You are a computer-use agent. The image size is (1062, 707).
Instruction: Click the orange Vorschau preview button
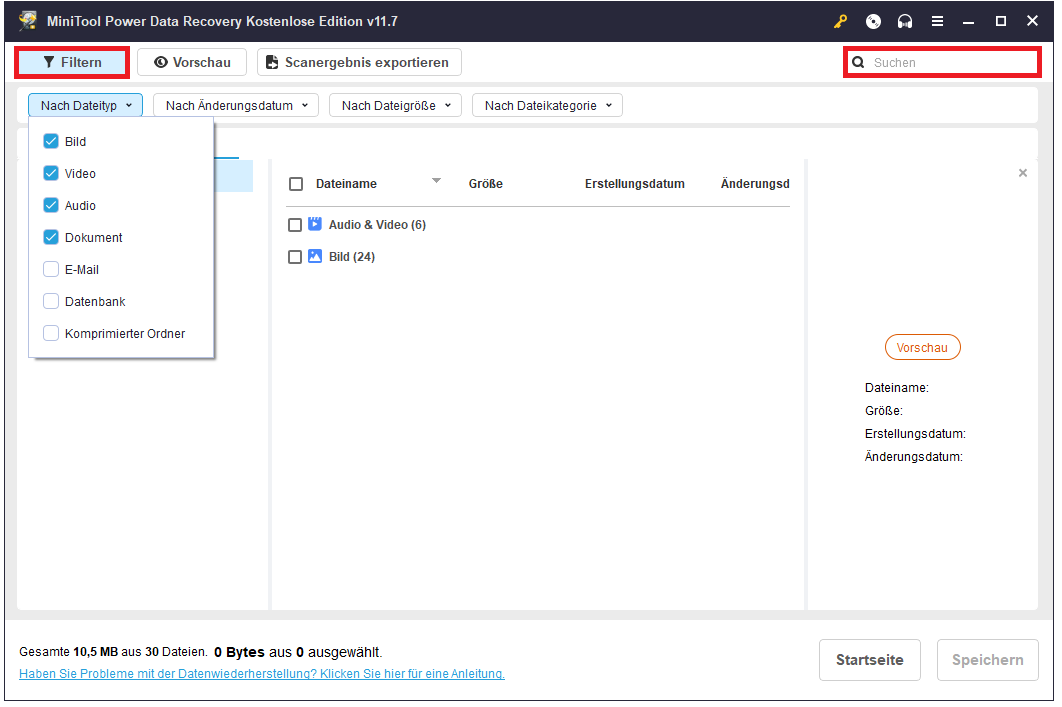(x=922, y=347)
